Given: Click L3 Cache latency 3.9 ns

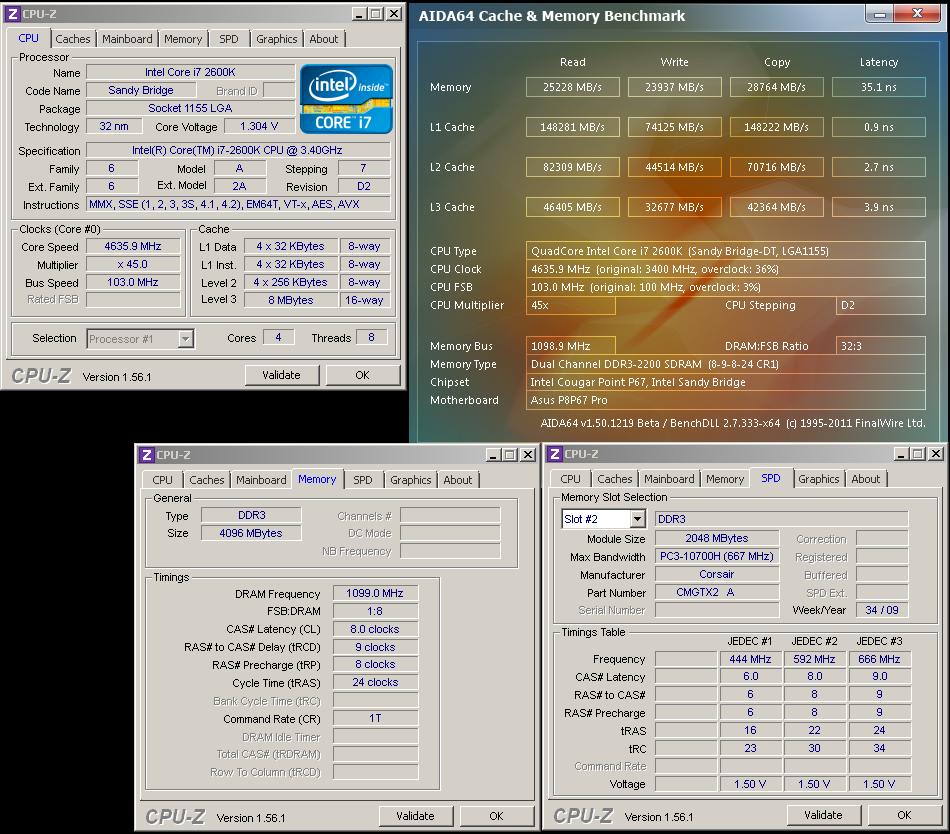Looking at the screenshot, I should (879, 207).
